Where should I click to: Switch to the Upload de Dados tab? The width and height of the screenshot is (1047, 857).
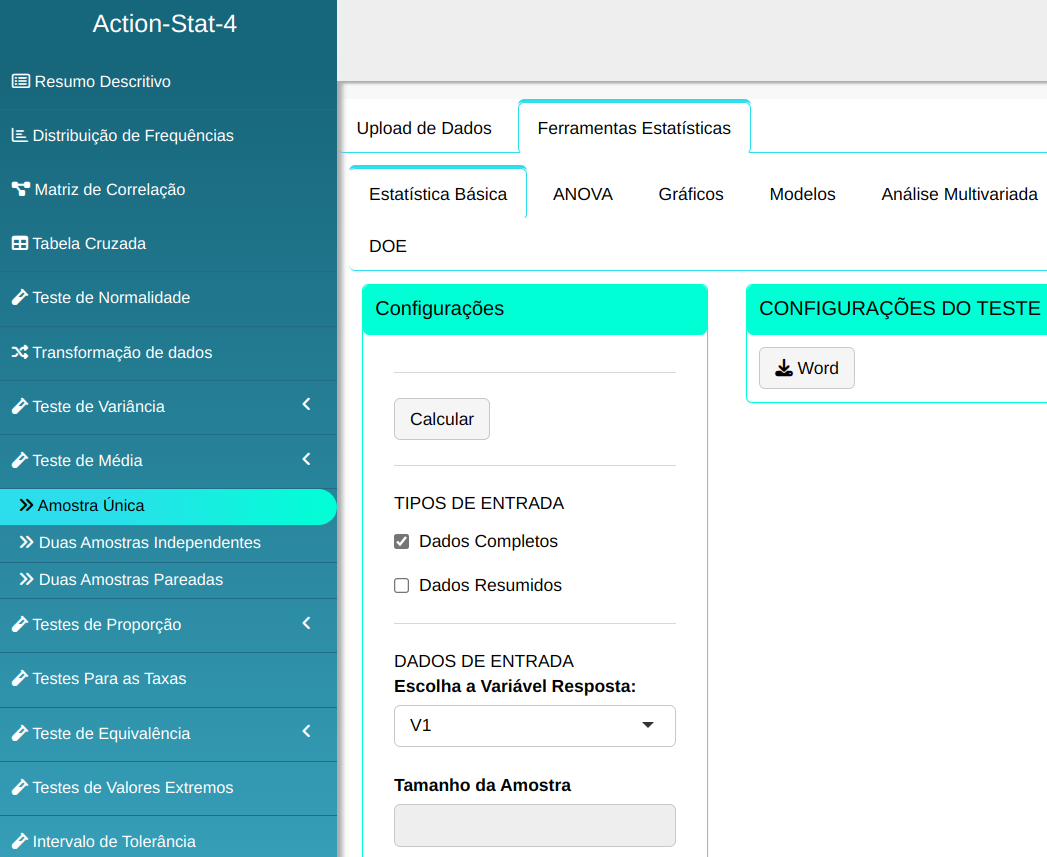(x=424, y=128)
